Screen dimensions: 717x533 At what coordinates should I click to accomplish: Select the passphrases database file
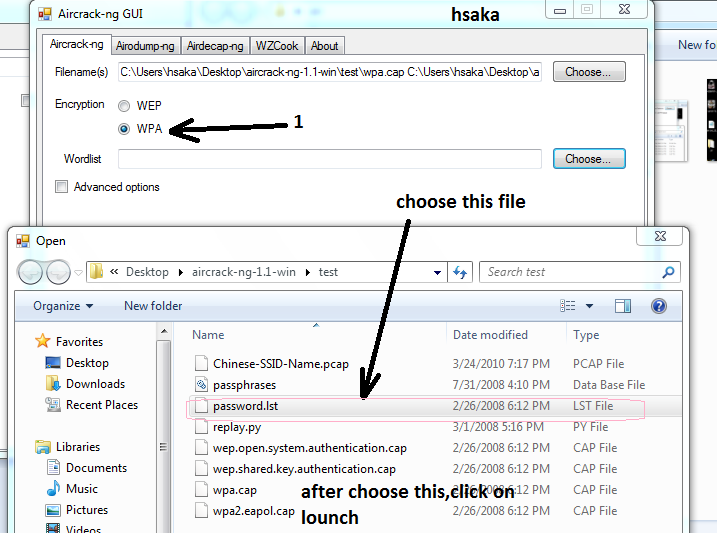pos(244,385)
